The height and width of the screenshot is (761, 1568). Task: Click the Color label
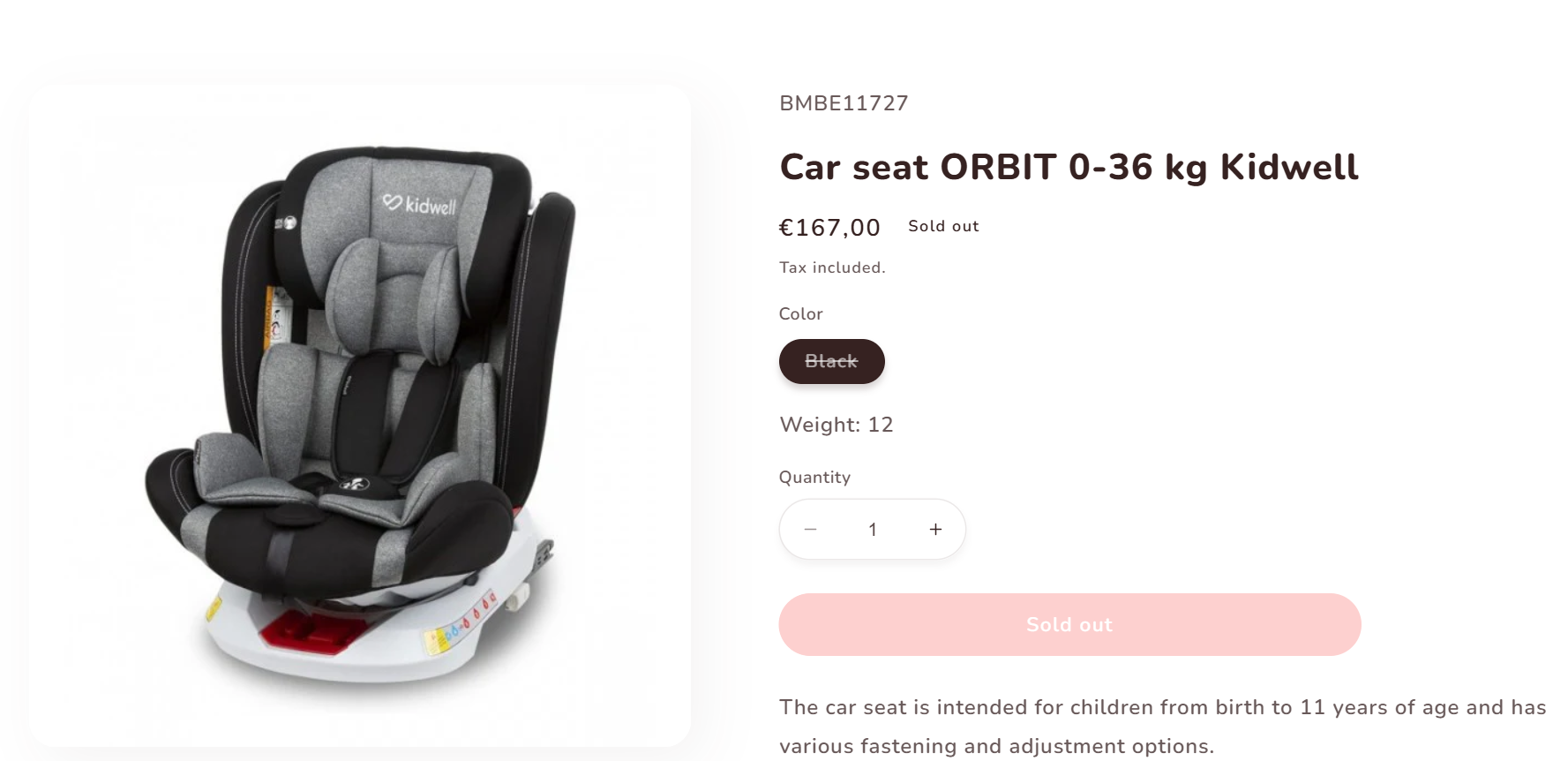pos(800,314)
